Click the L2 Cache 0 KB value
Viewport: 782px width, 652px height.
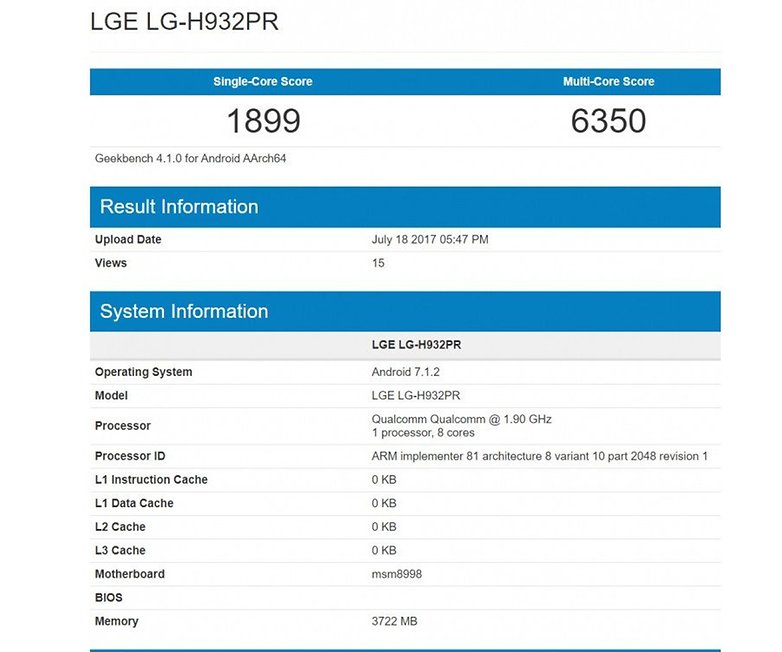point(384,527)
